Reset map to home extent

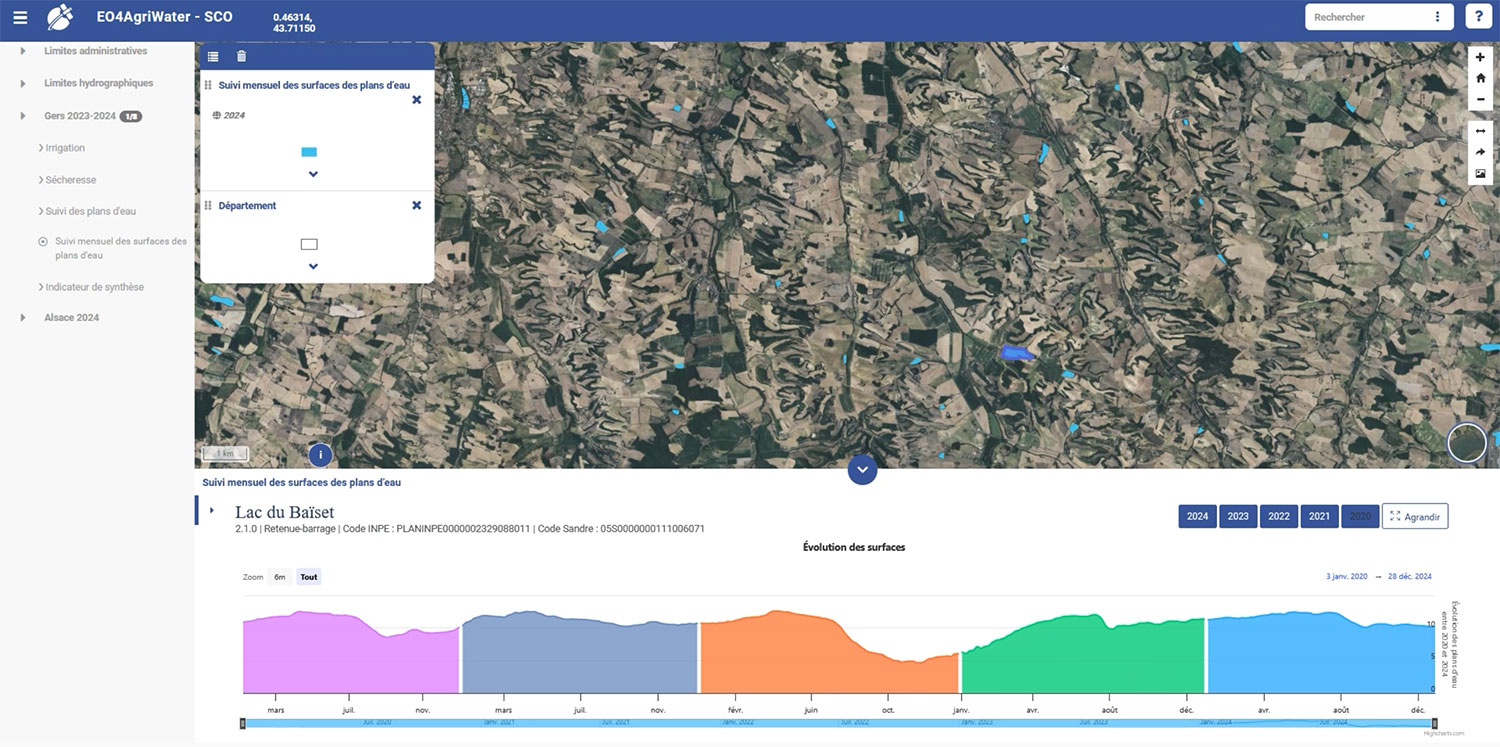click(1480, 78)
